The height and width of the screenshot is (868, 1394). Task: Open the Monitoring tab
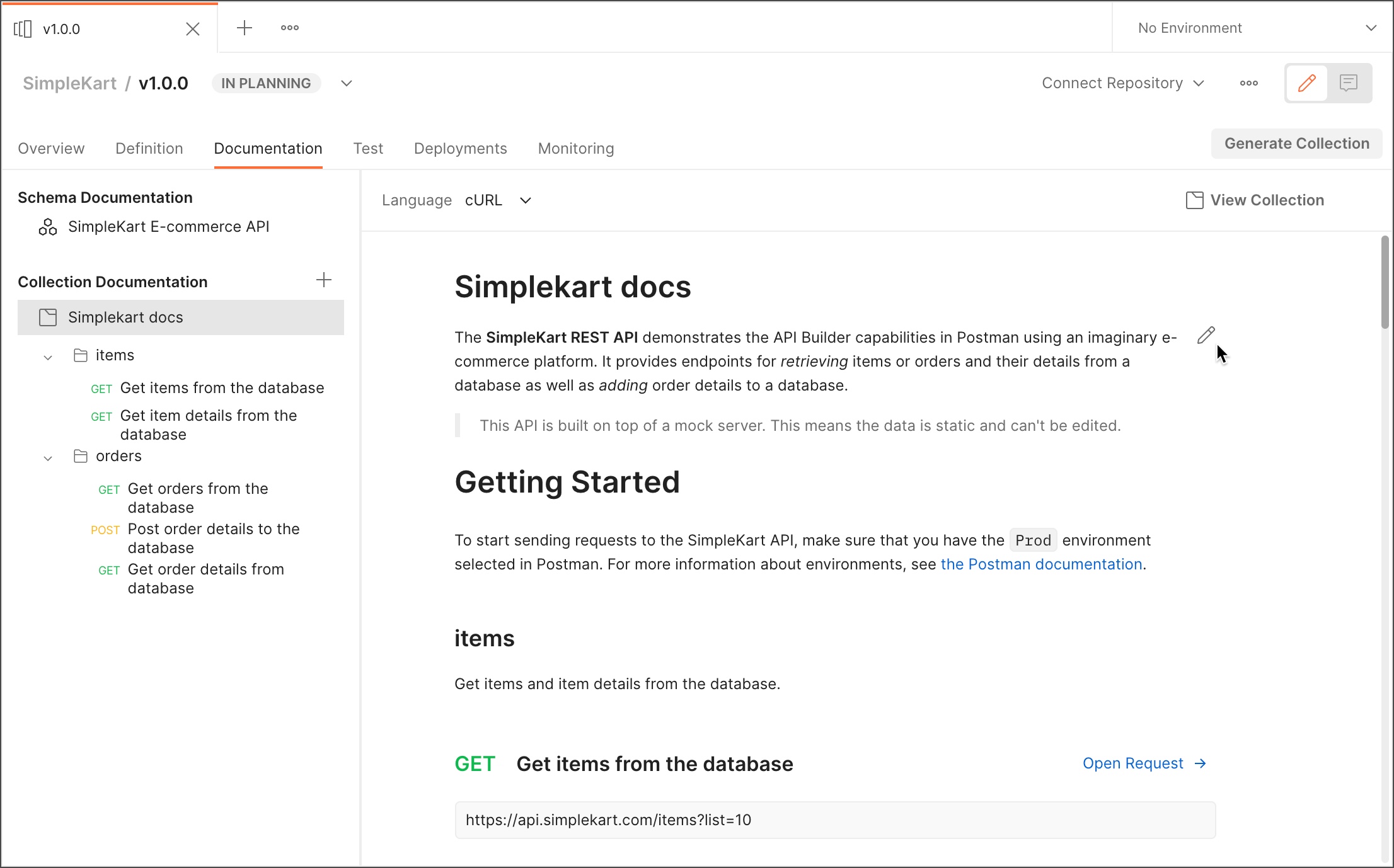coord(576,149)
